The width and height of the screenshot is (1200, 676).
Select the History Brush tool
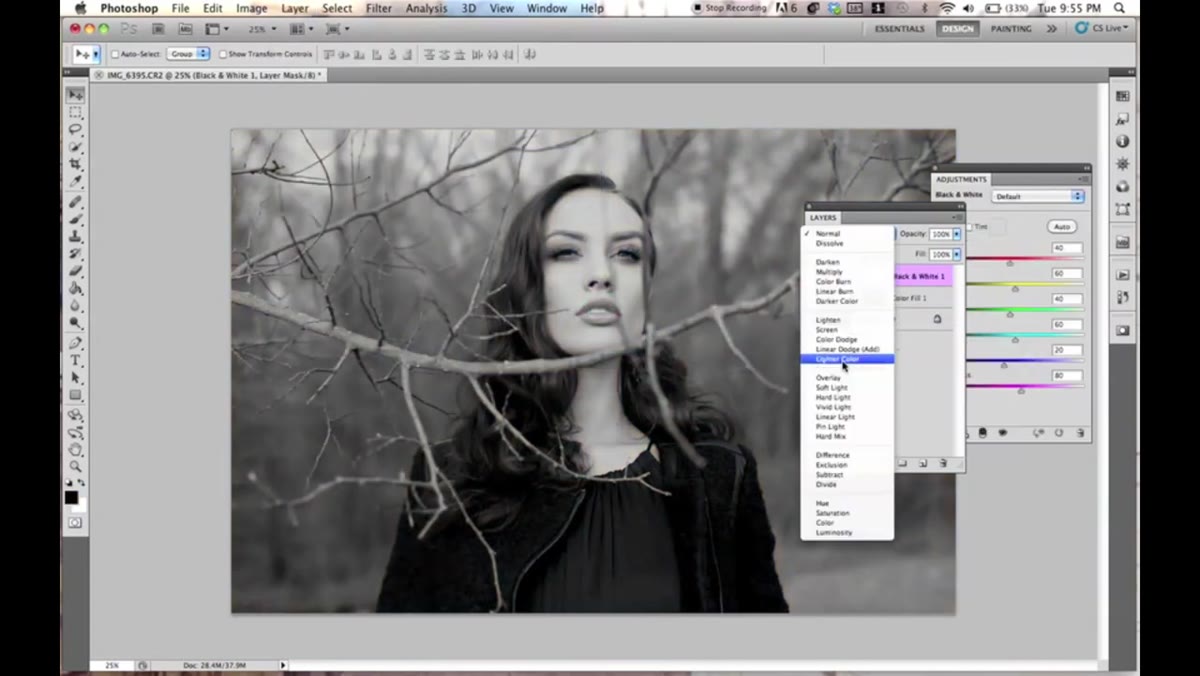76,253
